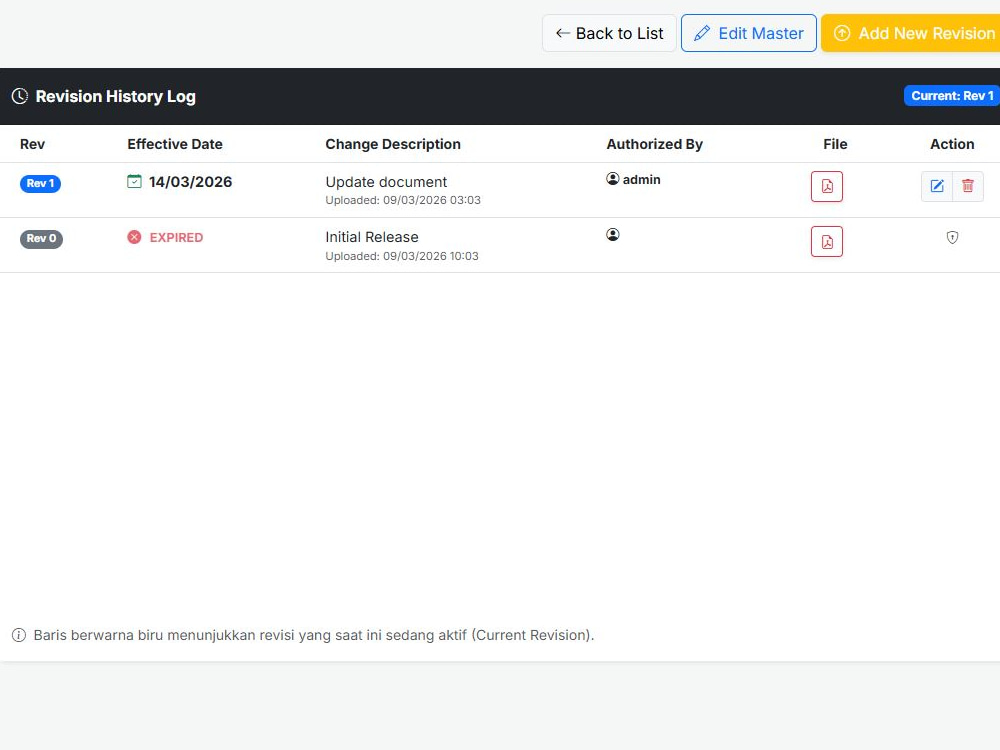Image resolution: width=1000 pixels, height=750 pixels.
Task: Click the Change Description column header
Action: coord(393,144)
